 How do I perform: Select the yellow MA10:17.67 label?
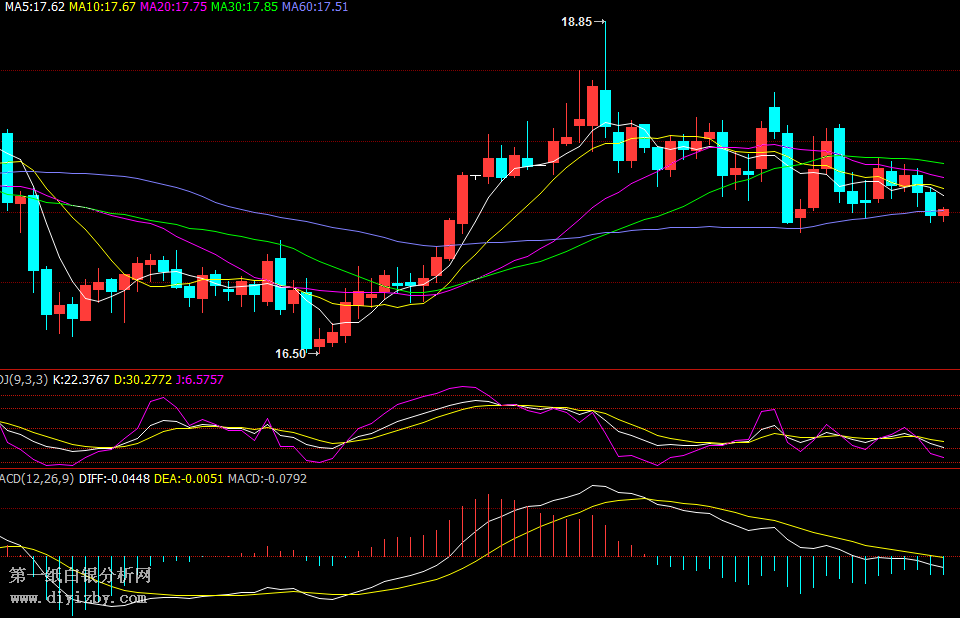pyautogui.click(x=102, y=7)
